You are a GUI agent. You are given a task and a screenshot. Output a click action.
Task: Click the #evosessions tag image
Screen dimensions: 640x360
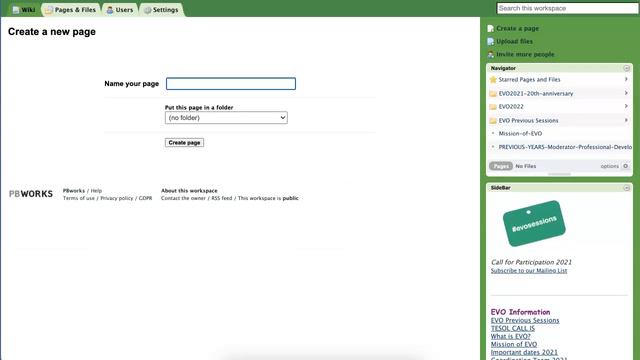pos(534,223)
